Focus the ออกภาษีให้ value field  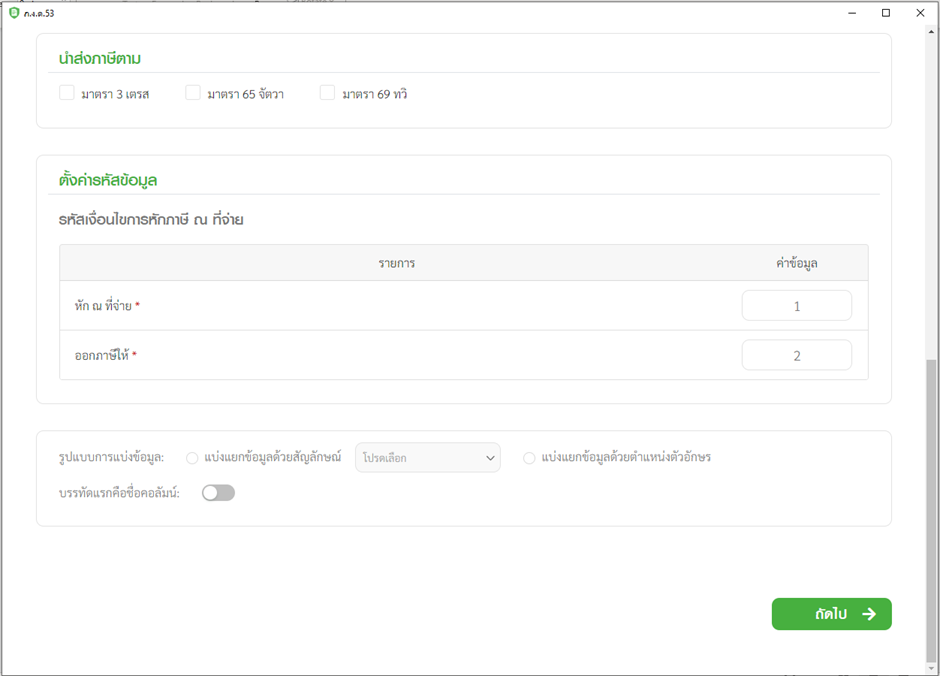coord(796,355)
